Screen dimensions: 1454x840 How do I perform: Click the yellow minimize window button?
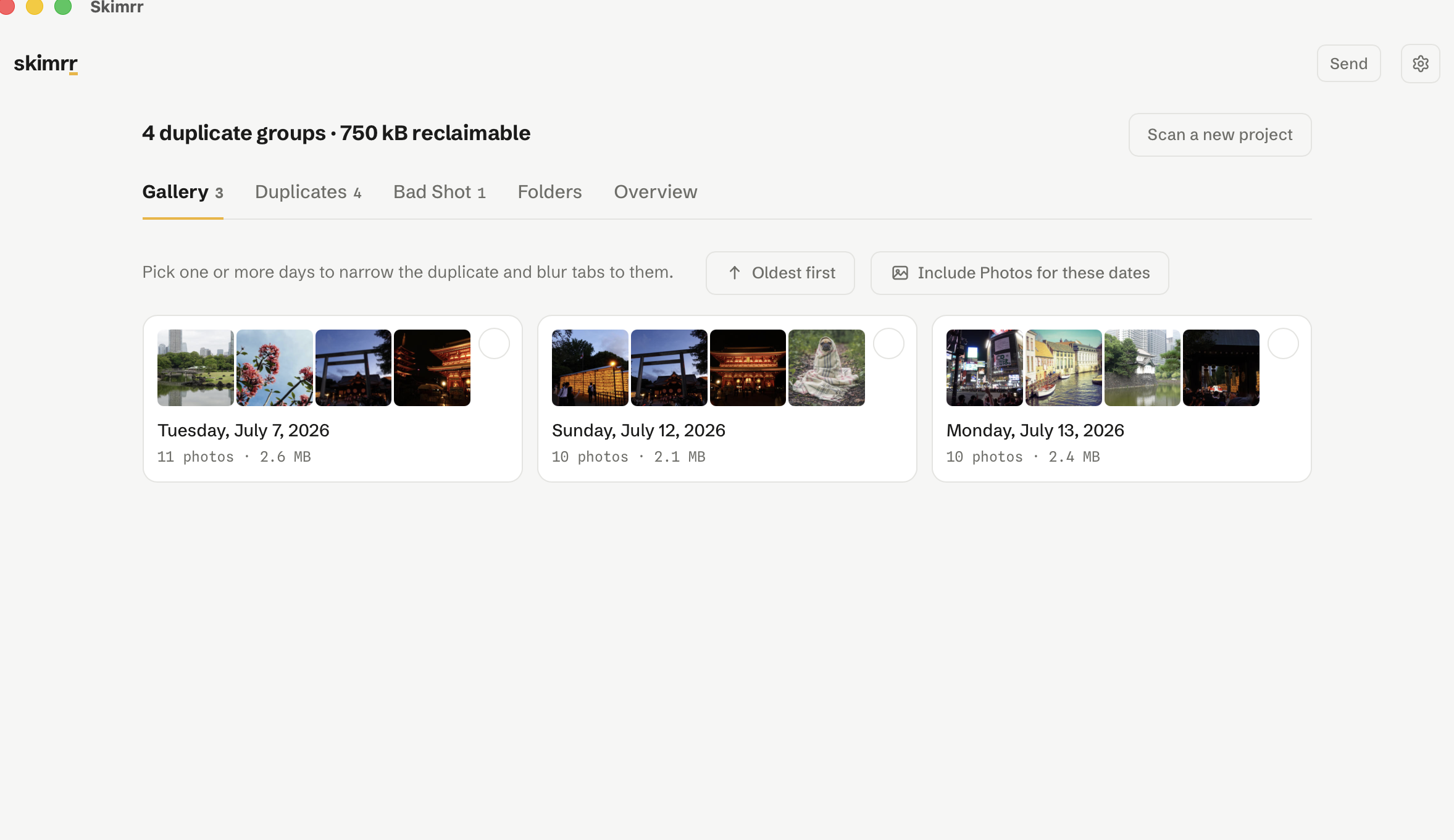coord(35,6)
